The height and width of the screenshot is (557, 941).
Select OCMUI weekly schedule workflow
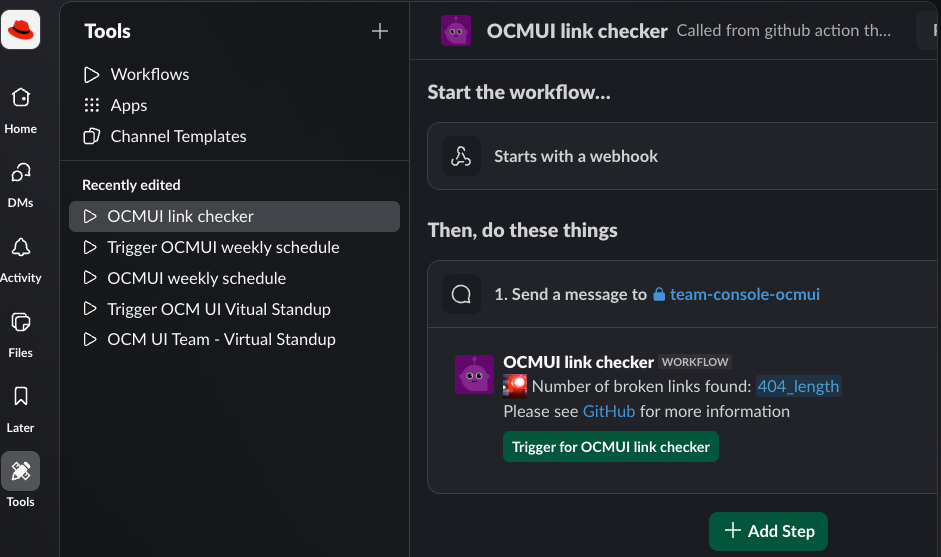tap(196, 278)
